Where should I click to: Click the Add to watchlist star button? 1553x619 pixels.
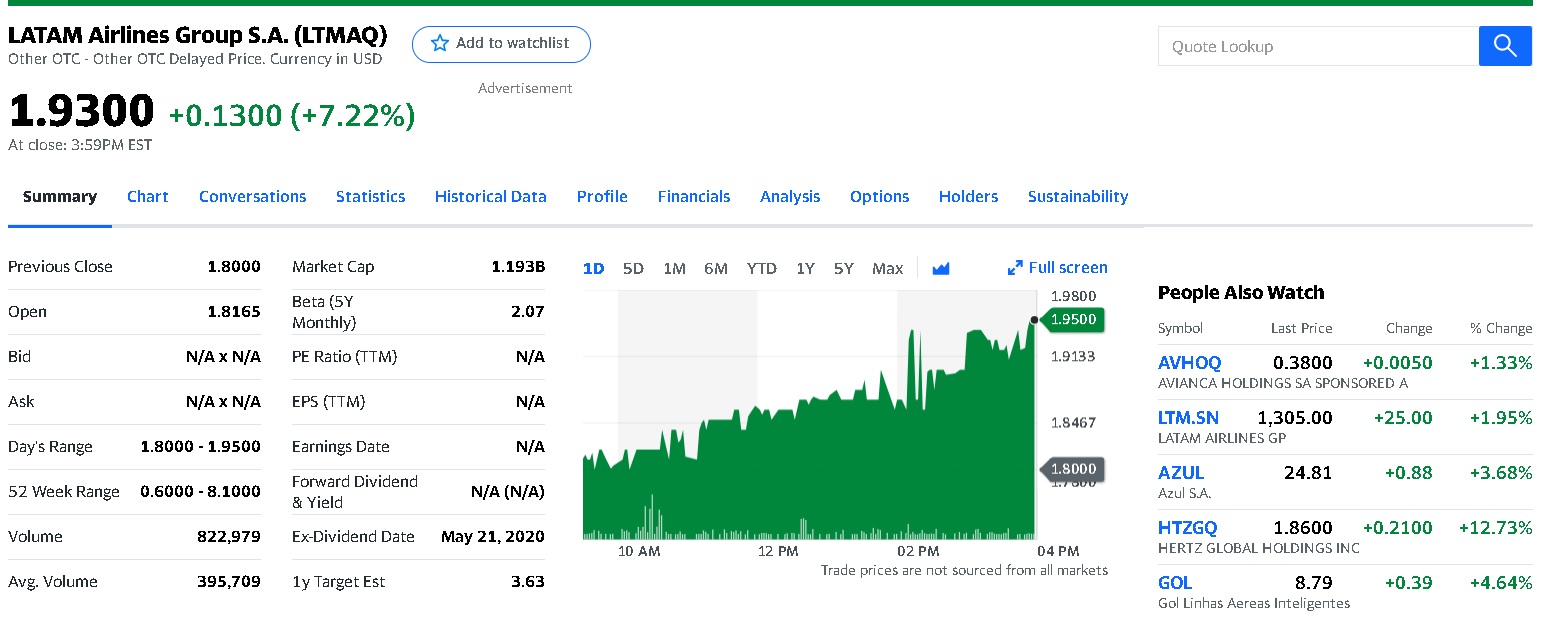click(x=501, y=44)
